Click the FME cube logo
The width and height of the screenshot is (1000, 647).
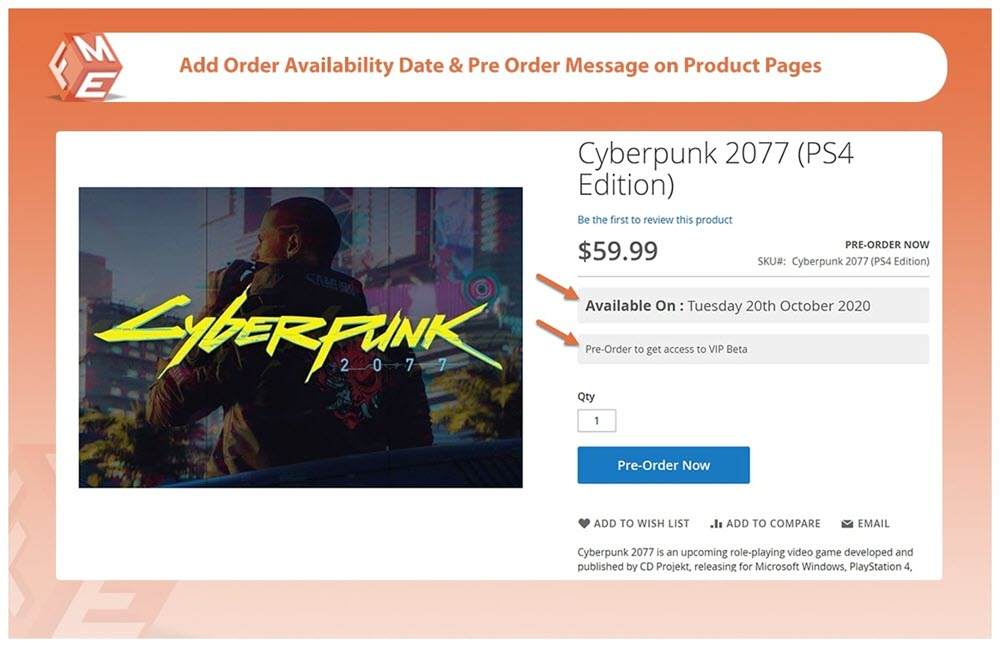[x=85, y=66]
